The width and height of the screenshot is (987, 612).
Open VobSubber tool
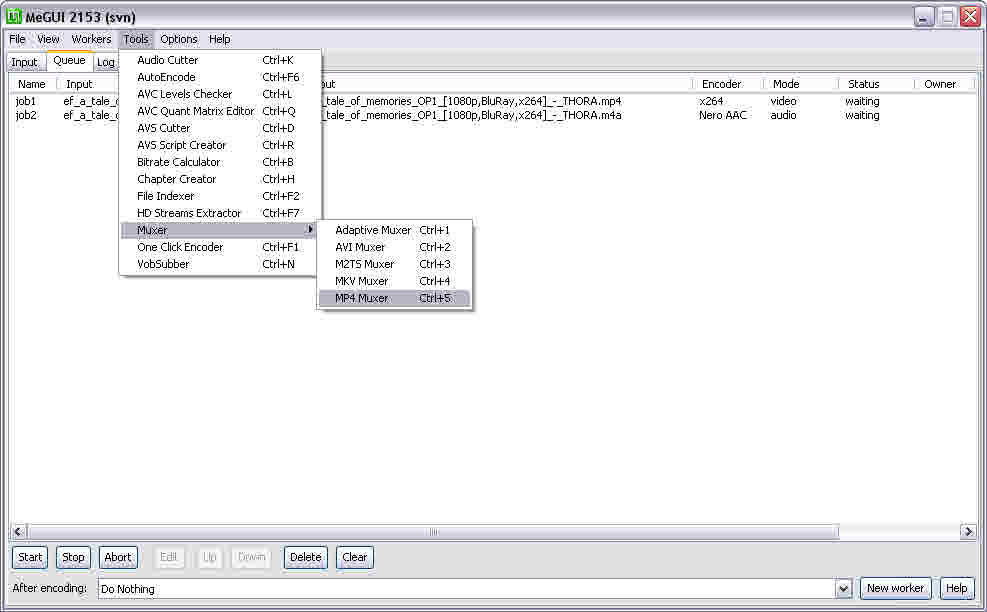219,264
